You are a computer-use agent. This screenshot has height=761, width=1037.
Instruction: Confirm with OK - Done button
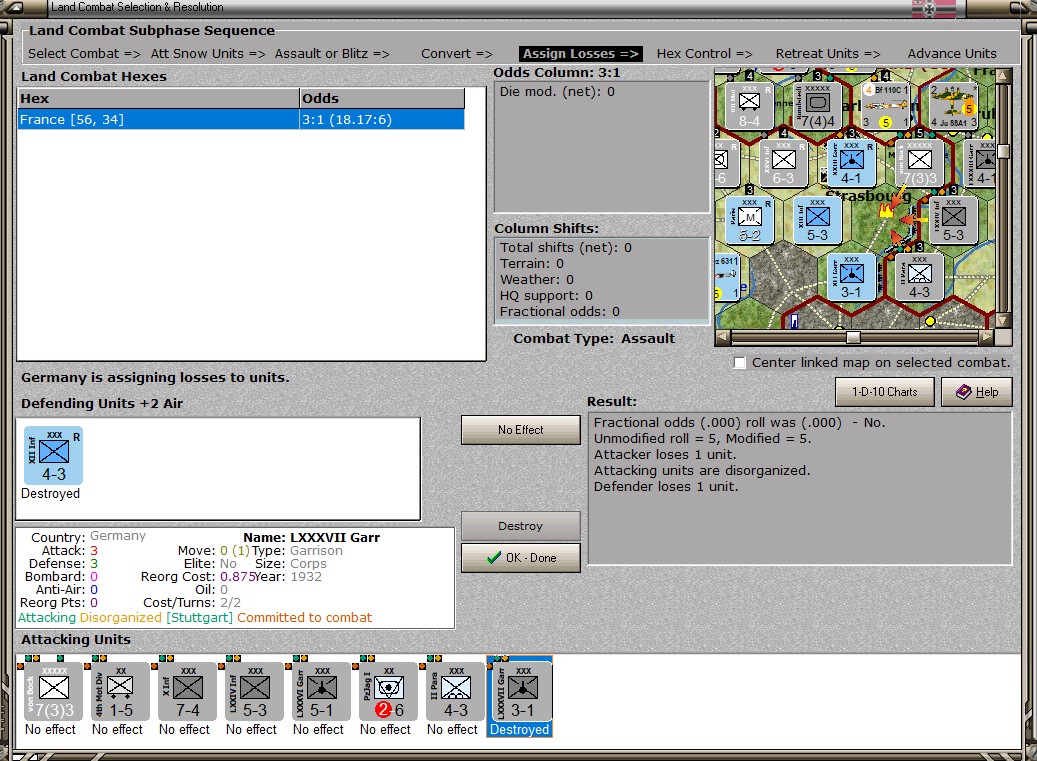(520, 557)
